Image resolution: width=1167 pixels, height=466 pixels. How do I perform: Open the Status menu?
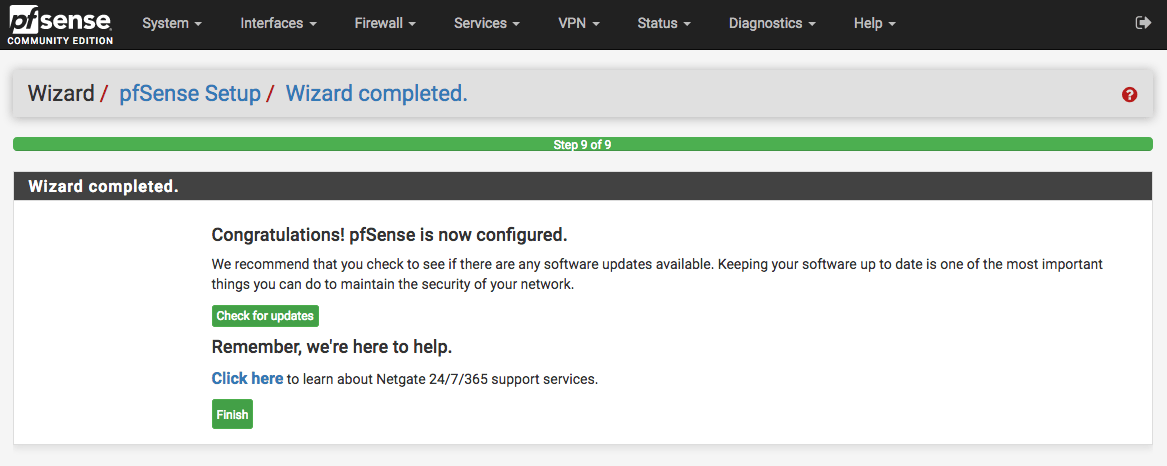pyautogui.click(x=664, y=23)
